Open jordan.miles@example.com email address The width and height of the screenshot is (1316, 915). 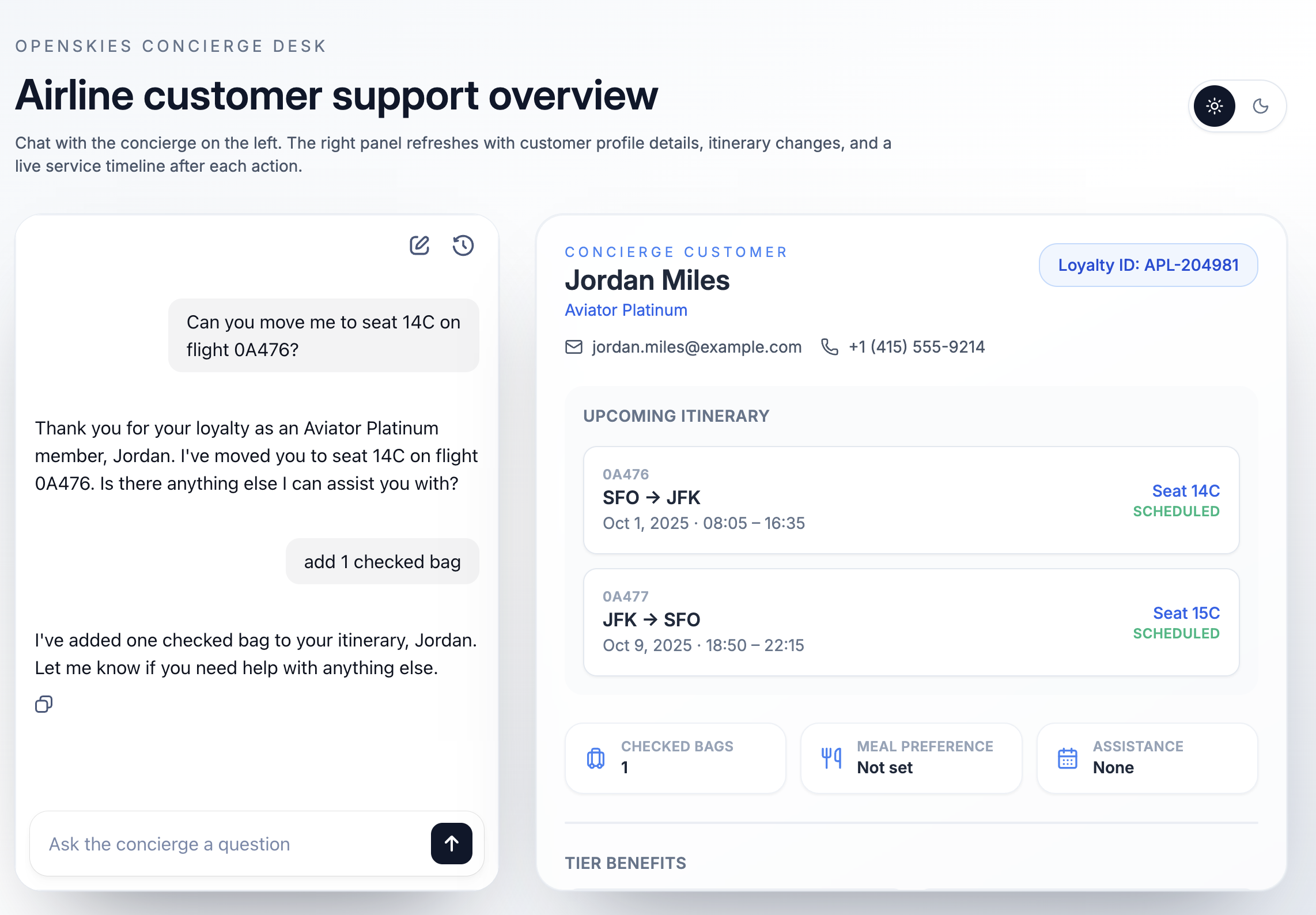697,347
